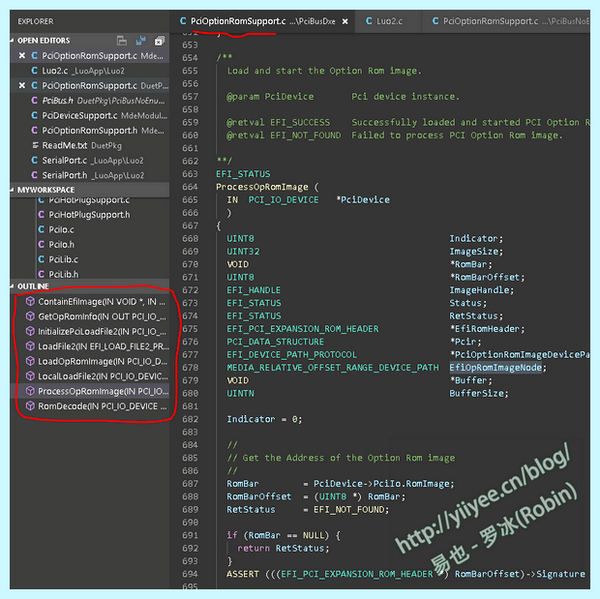This screenshot has height=599, width=600.
Task: Open PciLib.h in workspace tree
Action: pyautogui.click(x=90, y=274)
